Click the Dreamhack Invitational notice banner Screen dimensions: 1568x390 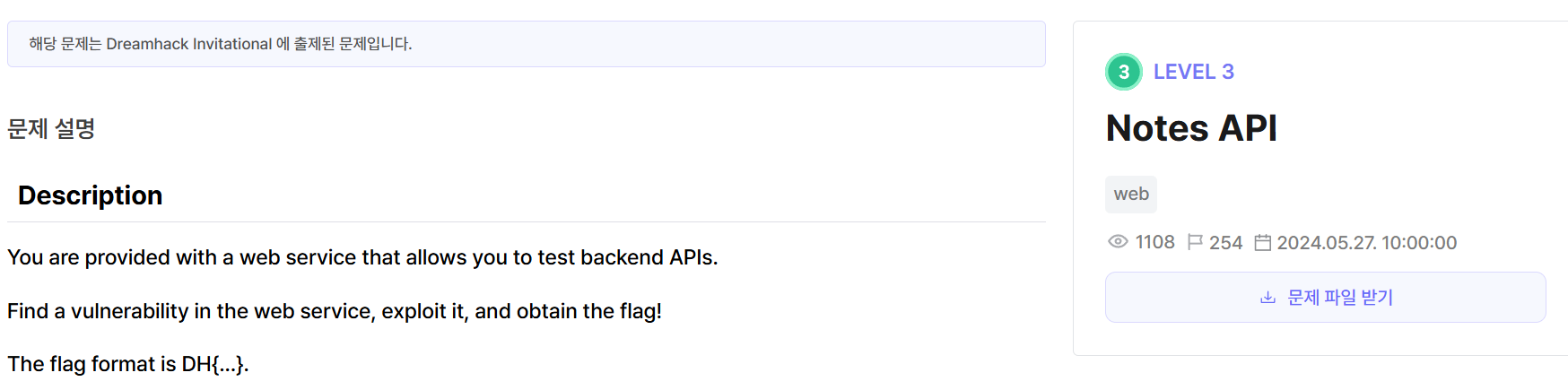[x=526, y=44]
